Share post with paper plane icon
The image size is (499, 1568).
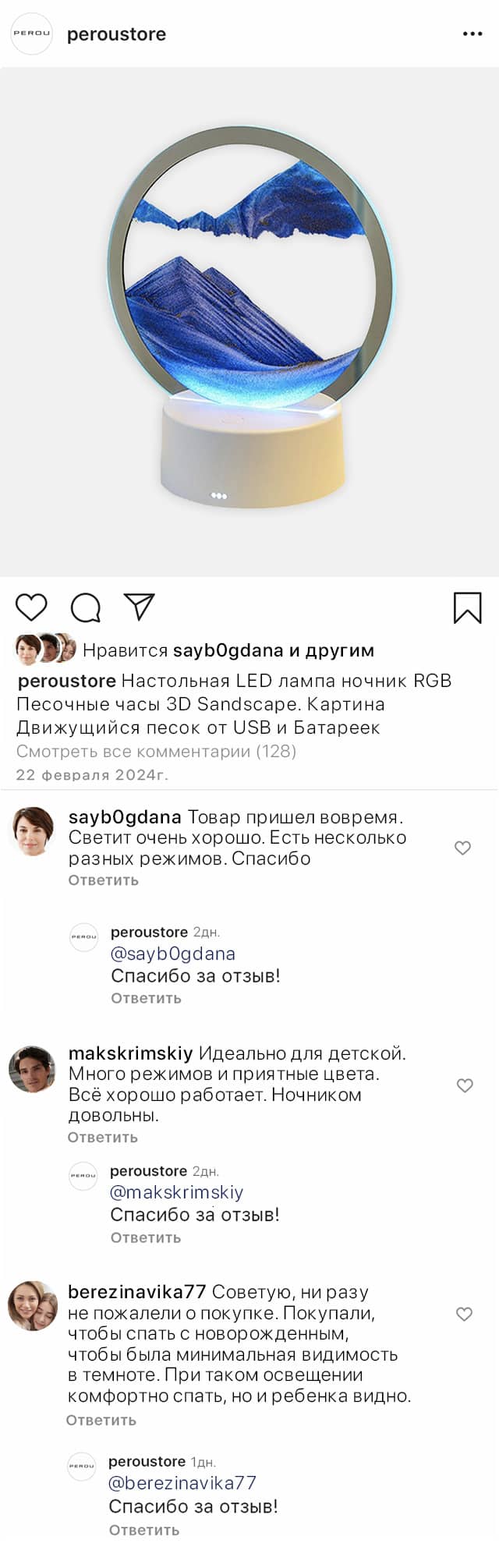(140, 607)
